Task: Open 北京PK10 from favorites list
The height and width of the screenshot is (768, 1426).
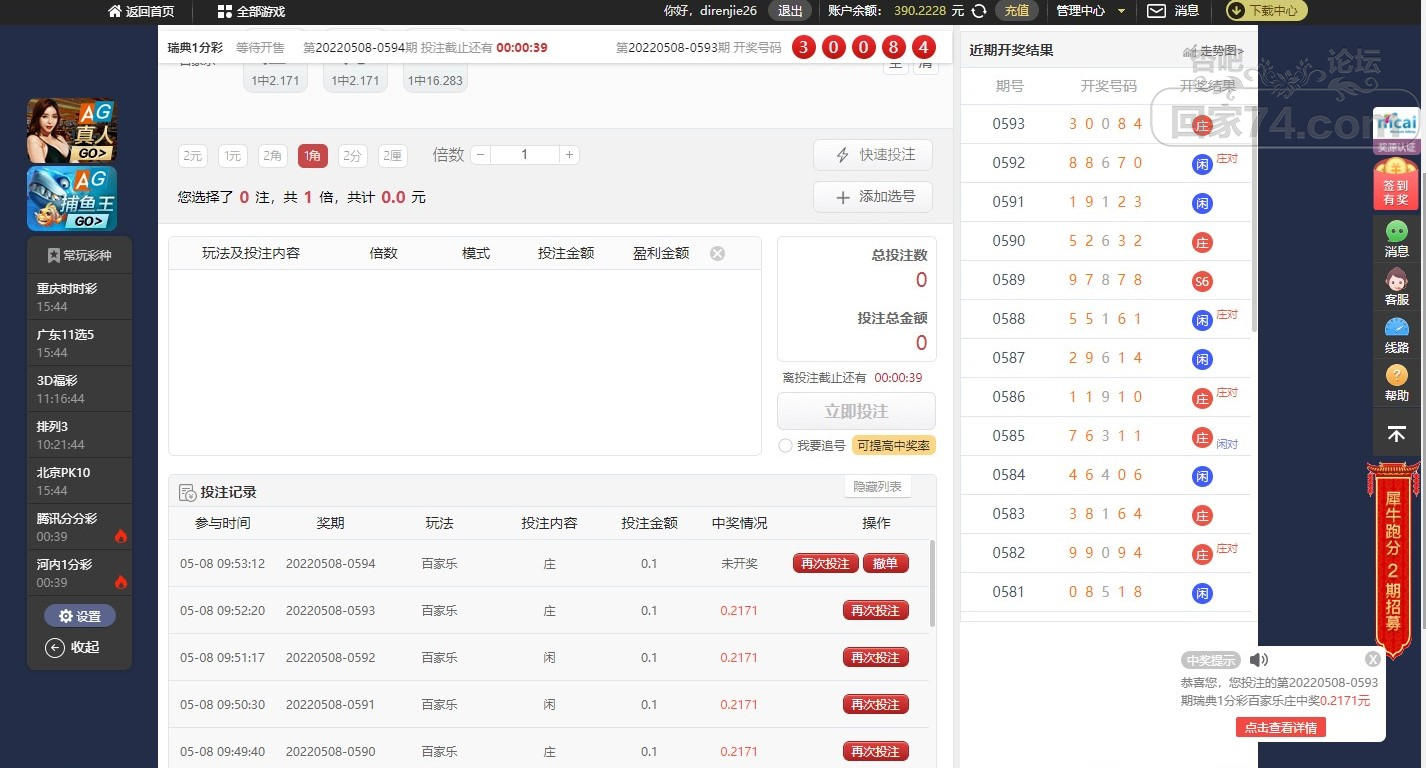Action: click(x=80, y=481)
